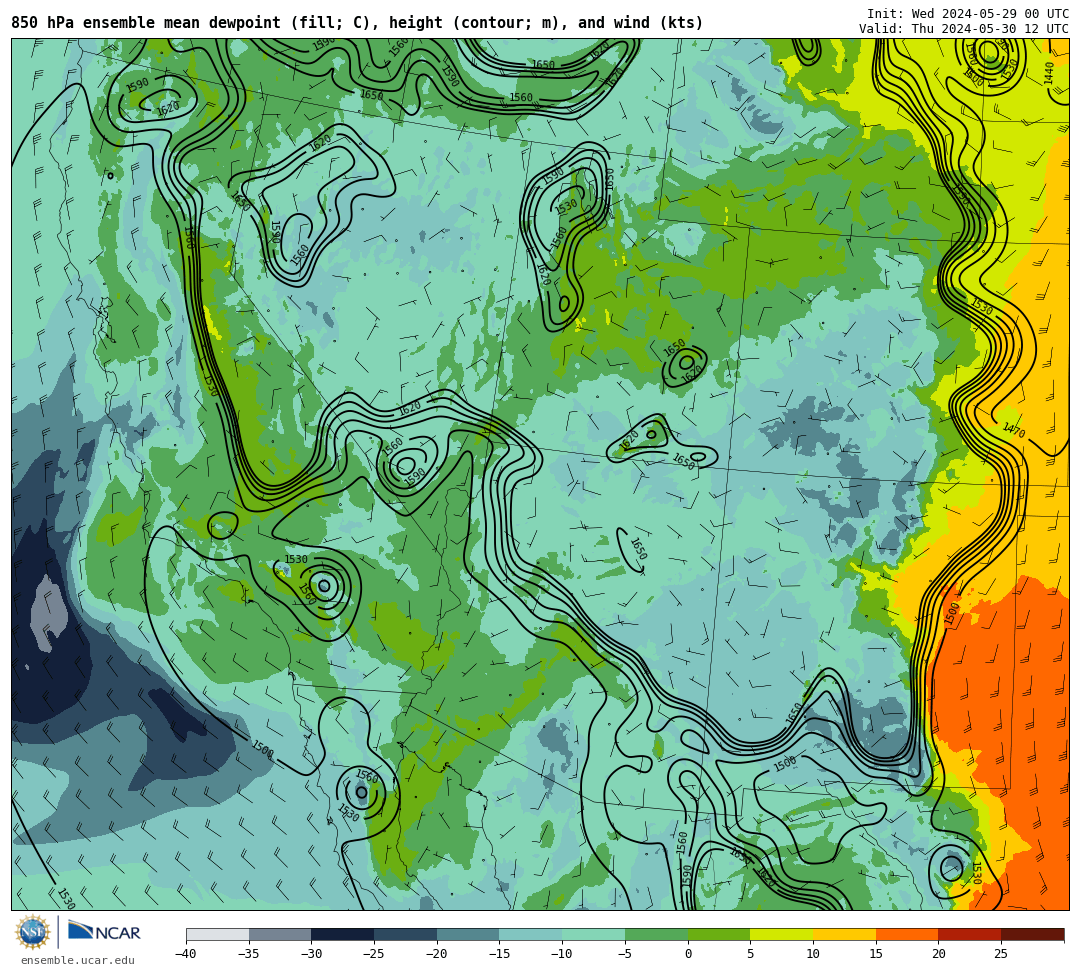This screenshot has width=1080, height=973.
Task: Pick the medium green −5 to 0 colorbar swatch
Action: (656, 934)
